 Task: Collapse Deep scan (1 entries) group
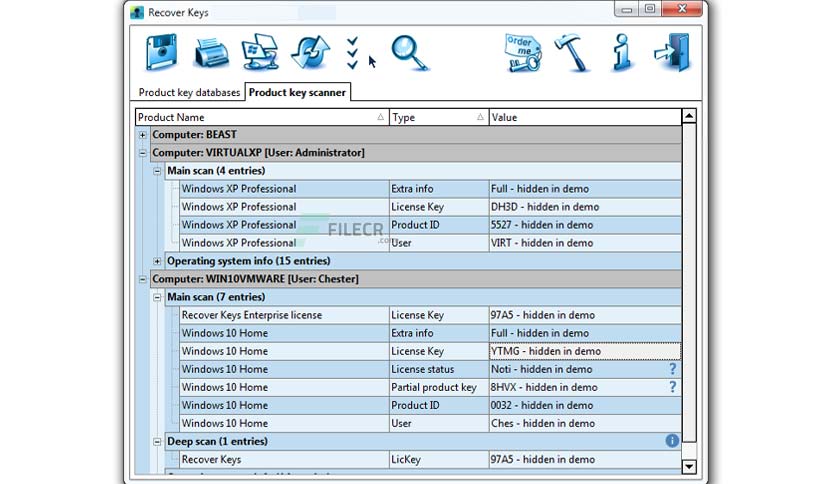click(x=157, y=442)
